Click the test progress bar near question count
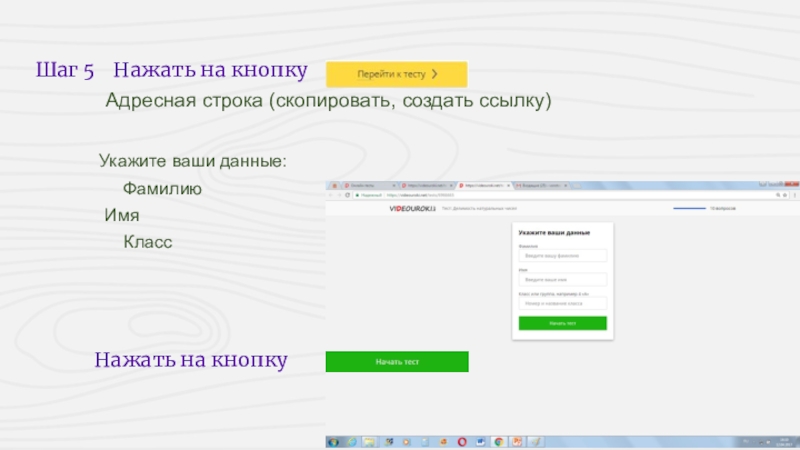The width and height of the screenshot is (800, 450). [x=689, y=209]
